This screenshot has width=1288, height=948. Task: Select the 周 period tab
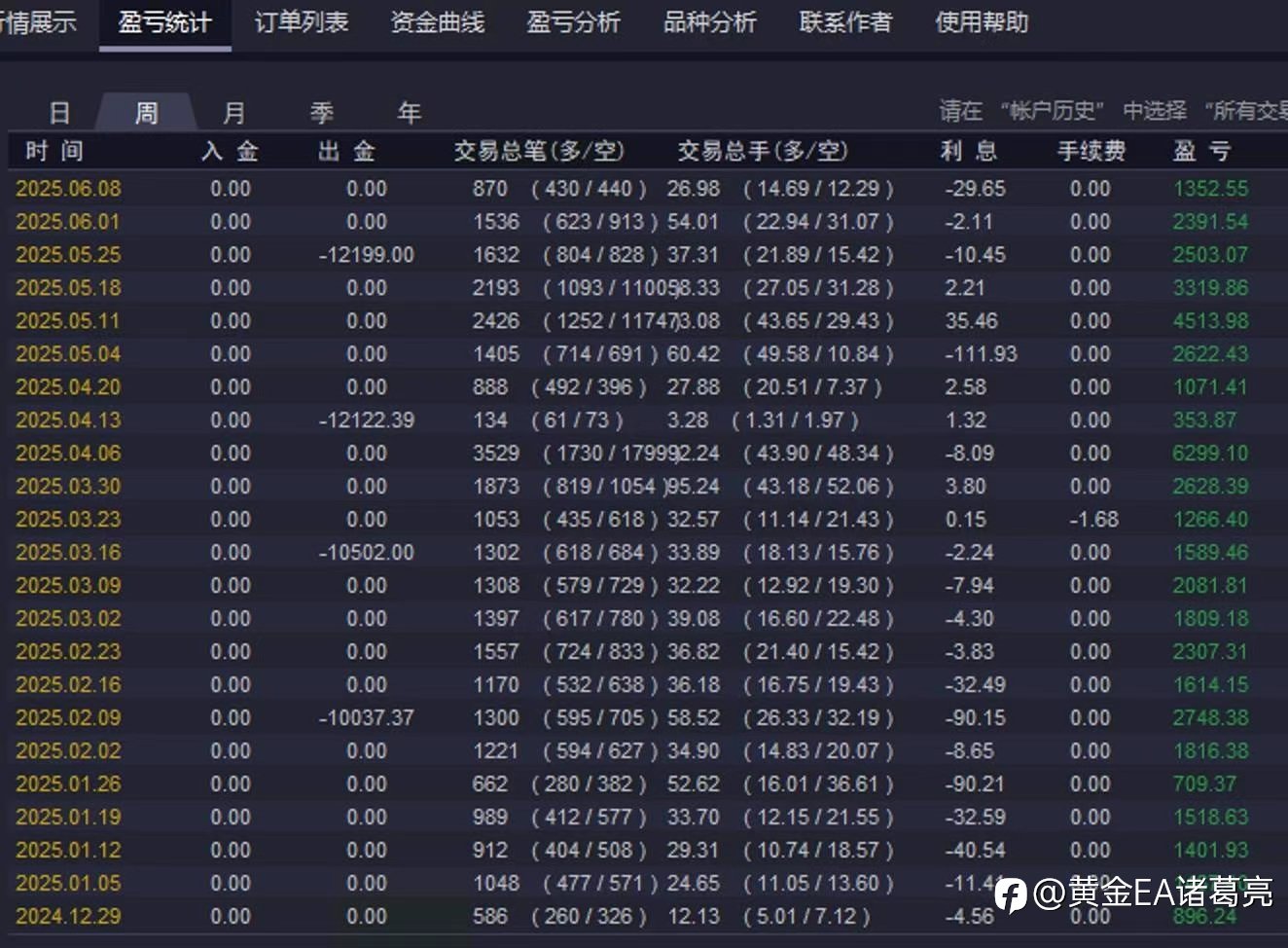coord(146,113)
